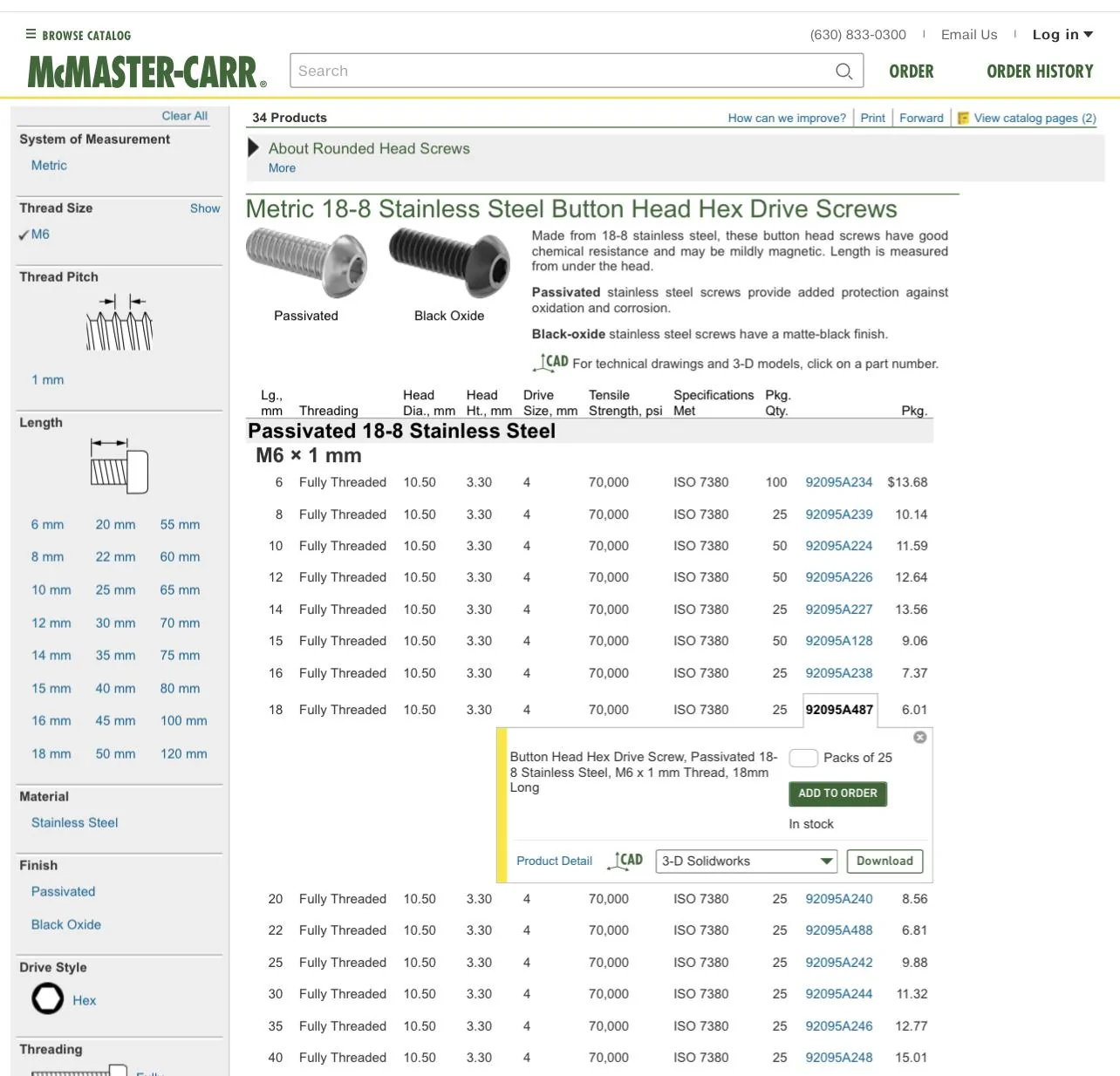Select the Metric measurement filter
Image resolution: width=1120 pixels, height=1076 pixels.
coord(49,166)
